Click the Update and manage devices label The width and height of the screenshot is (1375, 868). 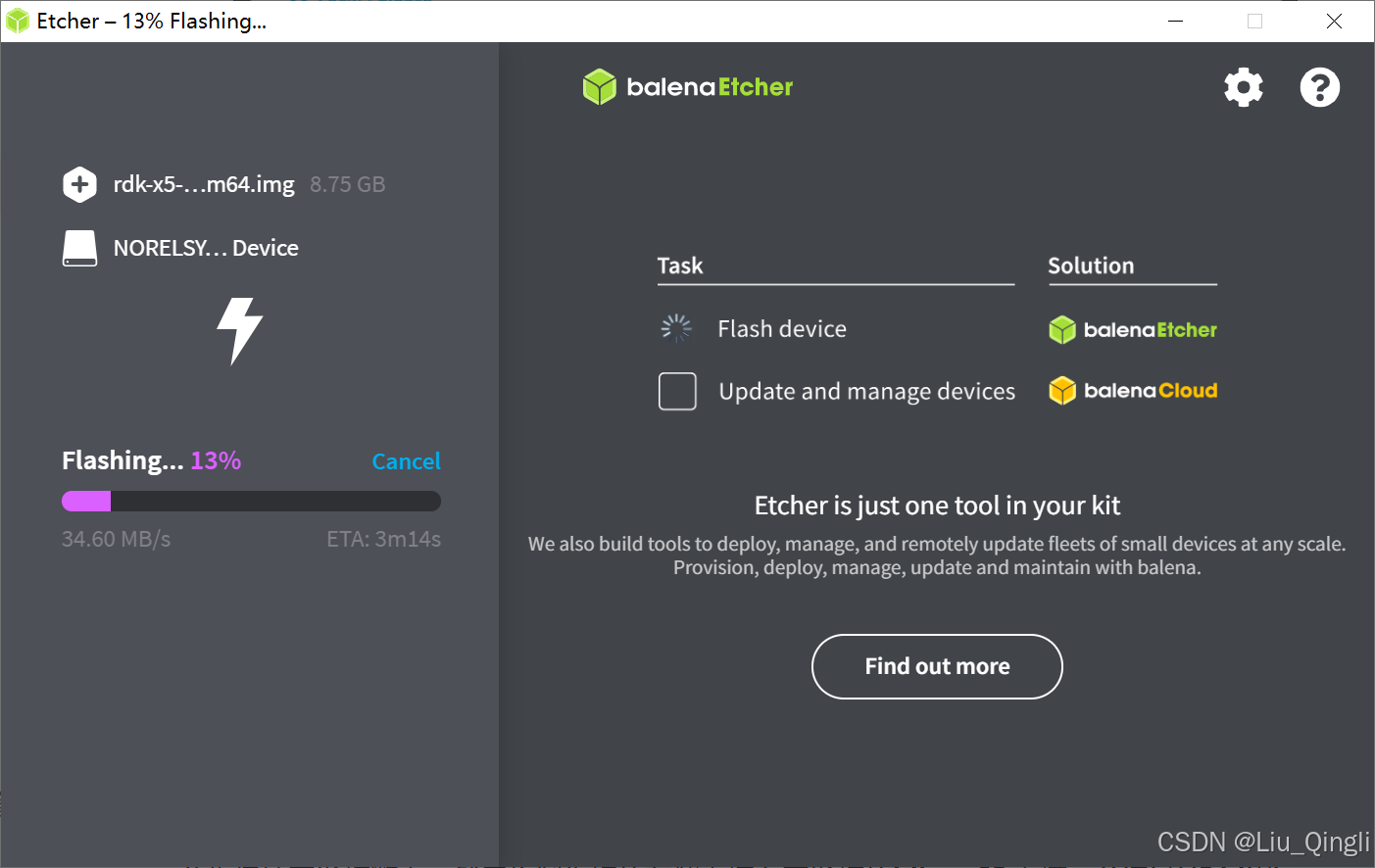coord(867,392)
